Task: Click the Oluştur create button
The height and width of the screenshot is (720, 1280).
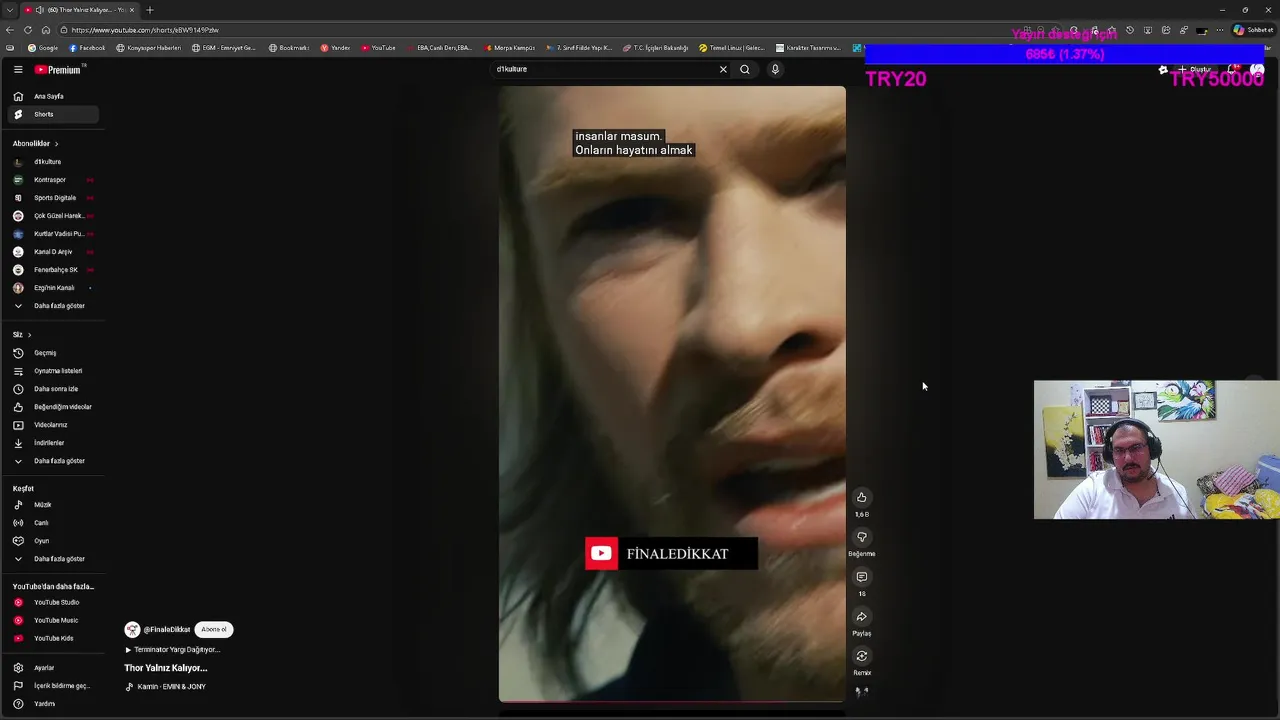Action: pyautogui.click(x=1195, y=69)
